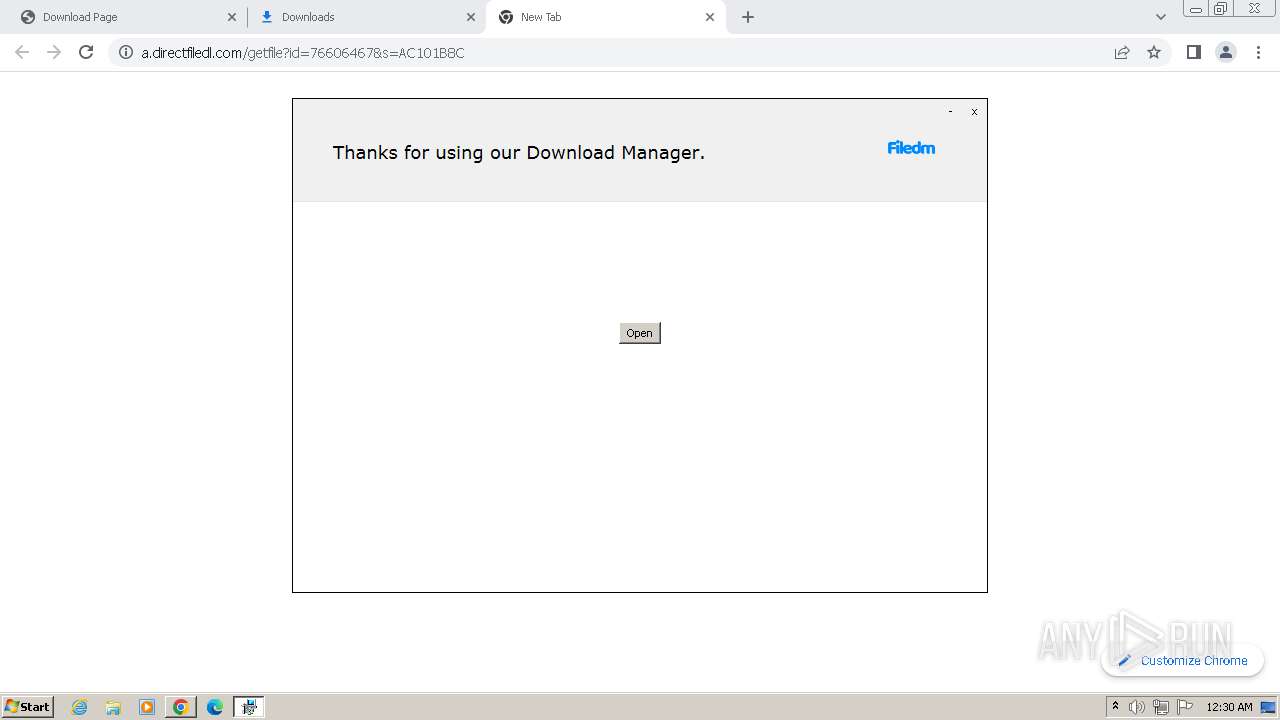Click the Open button in Download Manager

click(639, 333)
